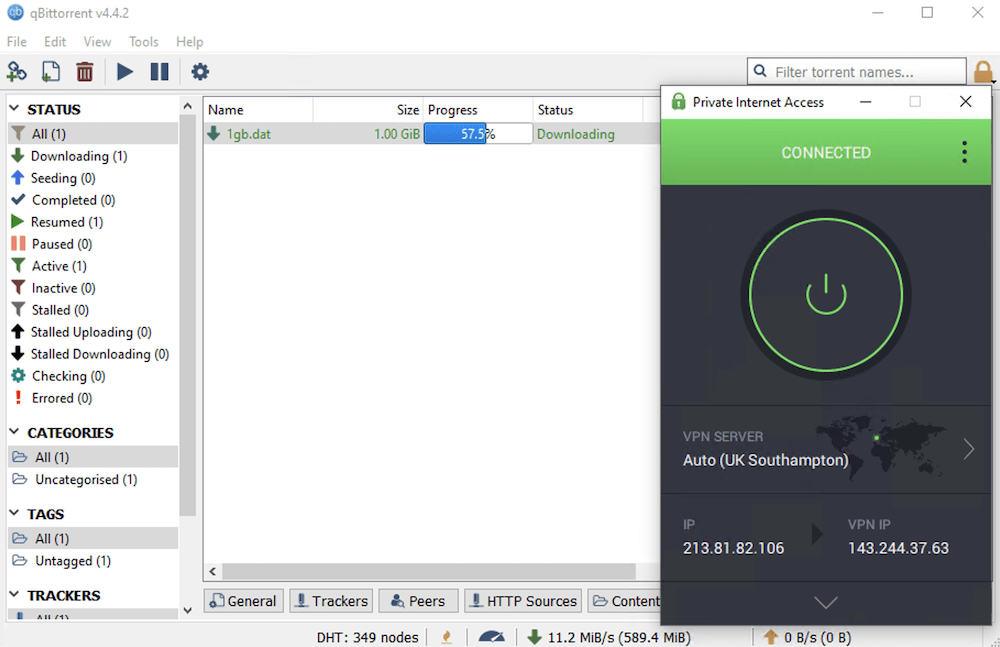The width and height of the screenshot is (1000, 647).
Task: Open the Tools menu
Action: point(143,41)
